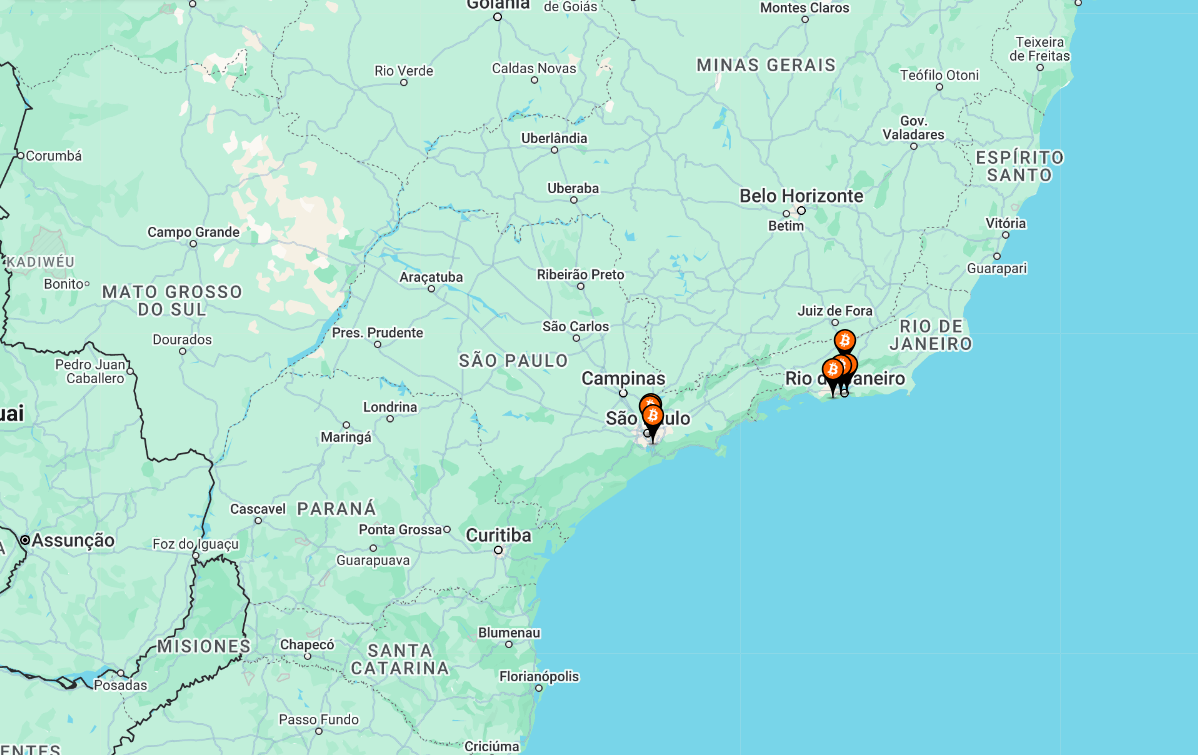Click the Bitcoin marker below Juiz de Fora
Image resolution: width=1198 pixels, height=755 pixels.
(844, 341)
